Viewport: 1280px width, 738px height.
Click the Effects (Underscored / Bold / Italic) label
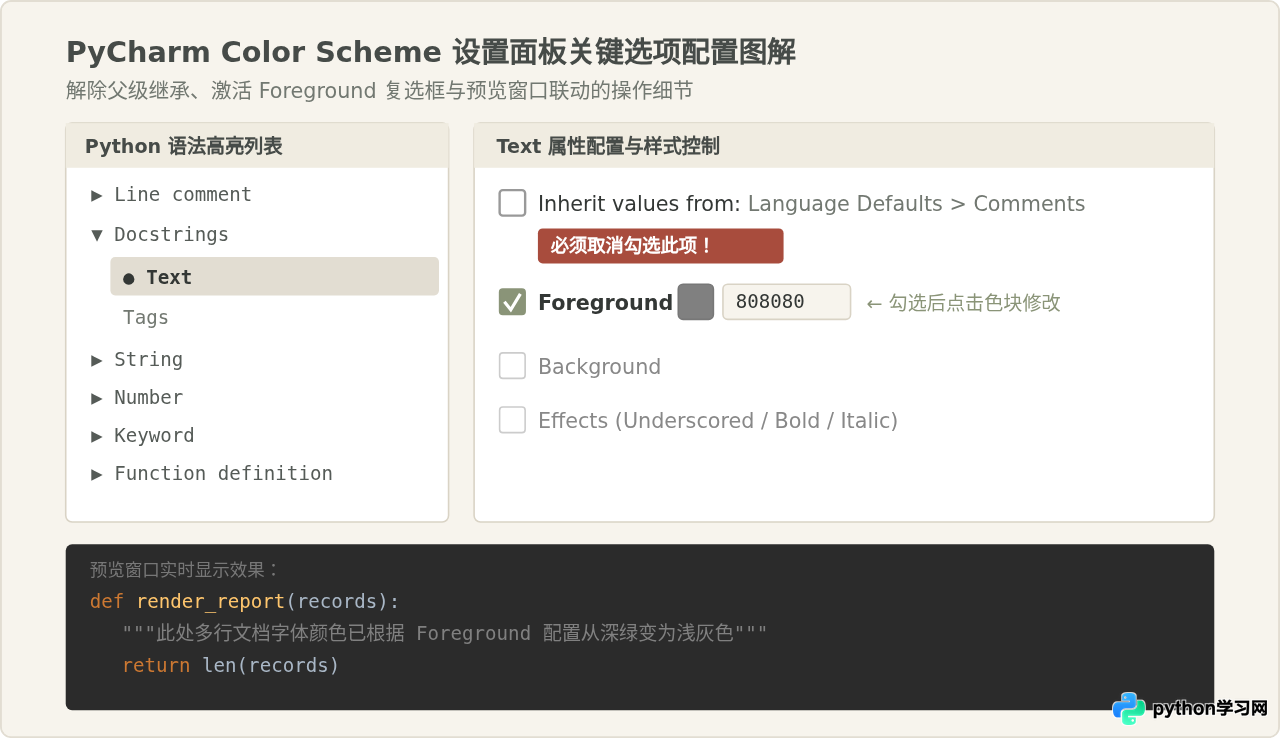tap(718, 421)
